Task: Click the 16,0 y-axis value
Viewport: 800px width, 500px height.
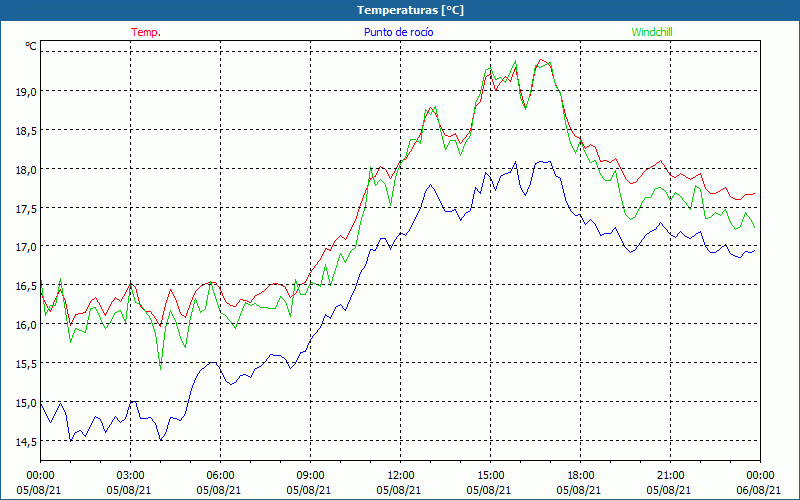Action: [x=26, y=324]
